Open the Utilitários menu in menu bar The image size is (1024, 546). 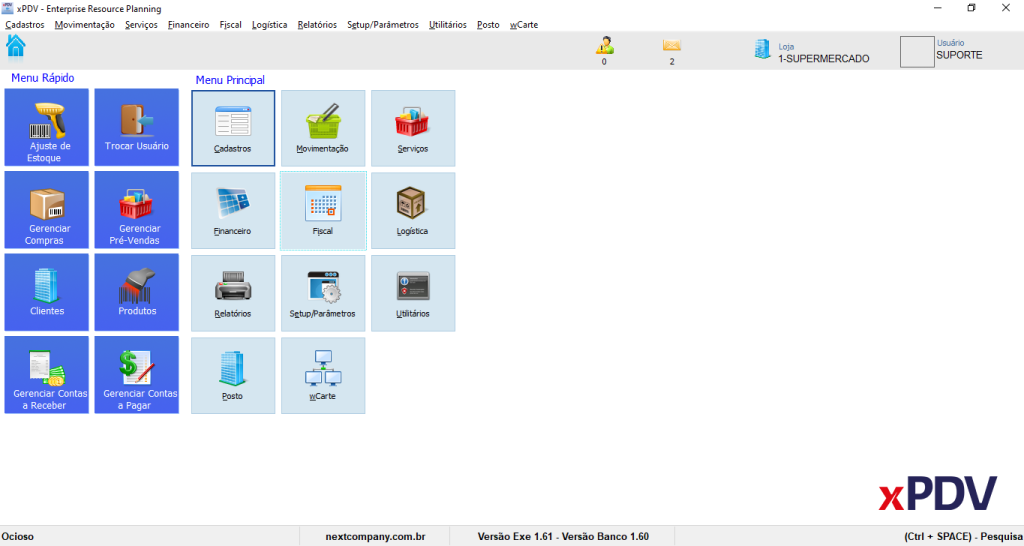pyautogui.click(x=448, y=25)
